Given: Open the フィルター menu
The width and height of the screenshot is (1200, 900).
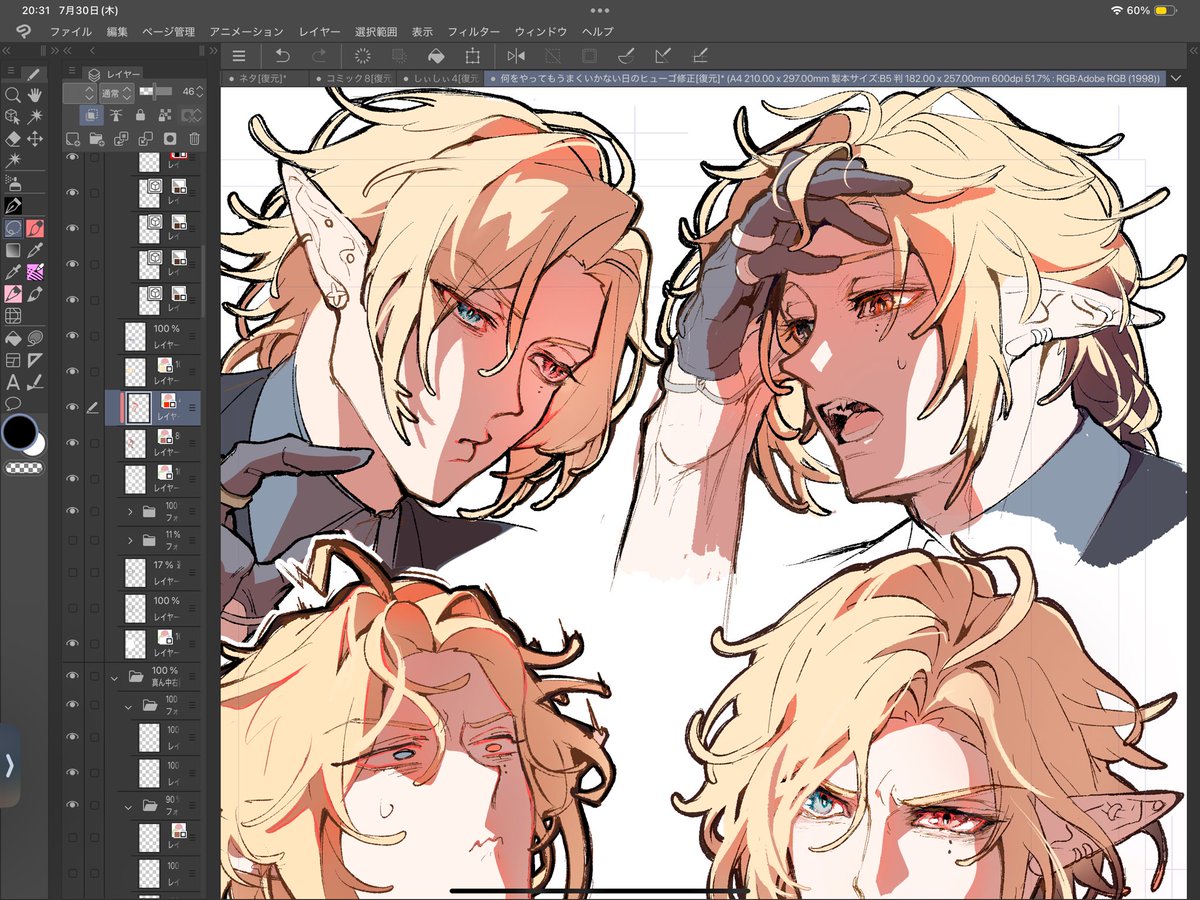Looking at the screenshot, I should click(474, 32).
